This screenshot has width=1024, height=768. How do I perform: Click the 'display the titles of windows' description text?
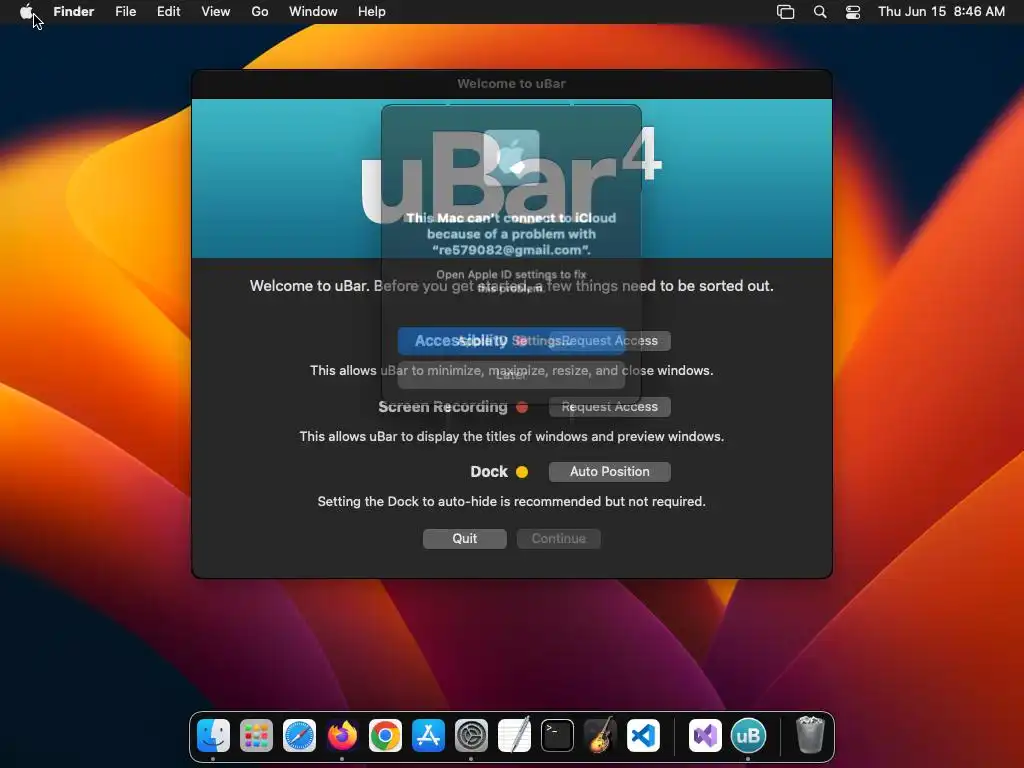tap(511, 436)
